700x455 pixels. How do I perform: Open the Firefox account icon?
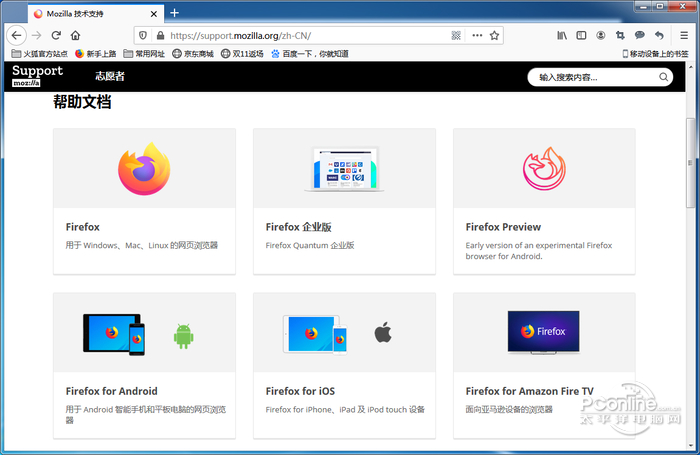tap(601, 35)
